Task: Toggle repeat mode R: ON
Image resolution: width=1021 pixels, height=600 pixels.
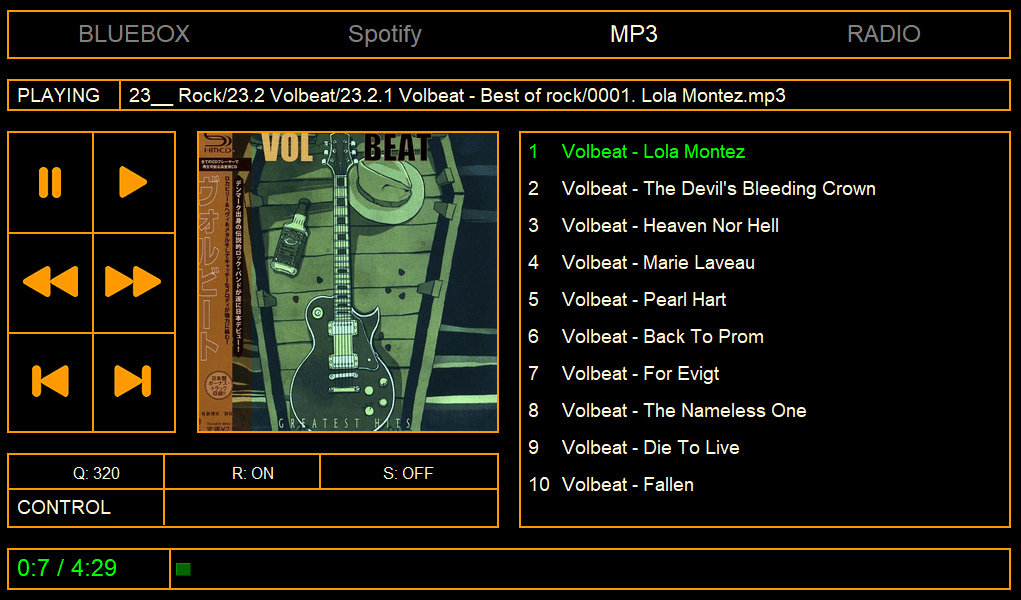Action: point(253,473)
